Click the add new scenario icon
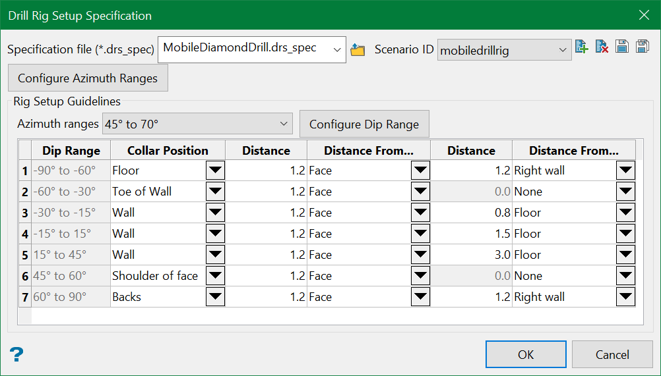This screenshot has height=376, width=661. pos(581,46)
